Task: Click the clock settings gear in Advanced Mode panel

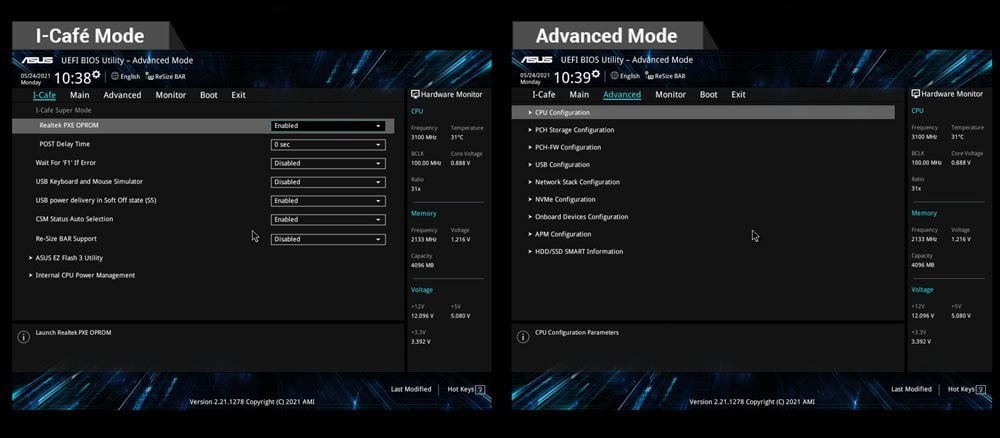Action: click(596, 75)
